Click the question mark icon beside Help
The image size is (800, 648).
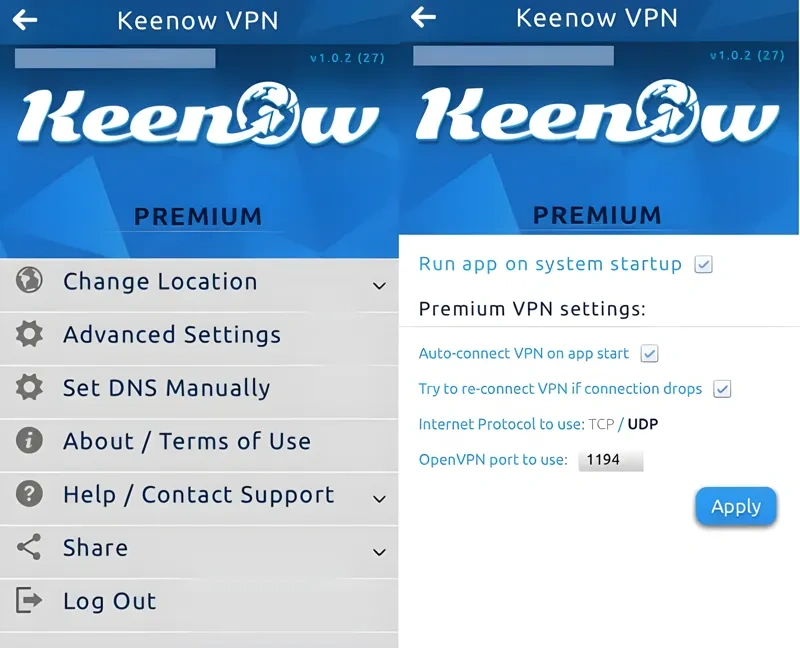click(29, 493)
